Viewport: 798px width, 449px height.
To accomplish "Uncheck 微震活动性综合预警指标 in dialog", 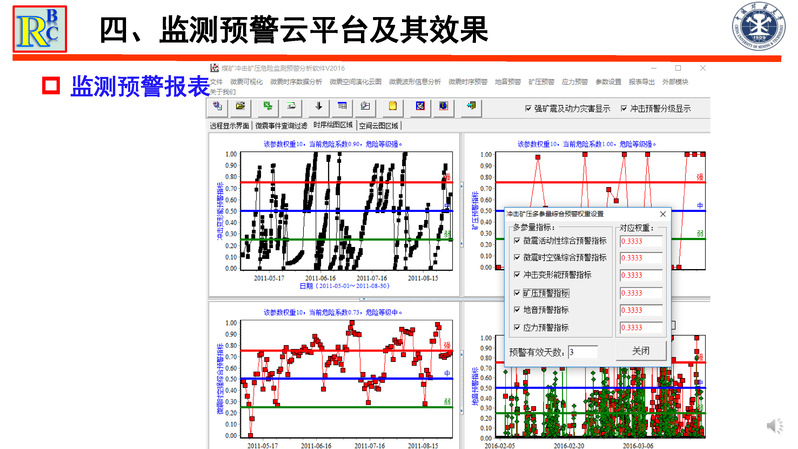I will click(517, 240).
